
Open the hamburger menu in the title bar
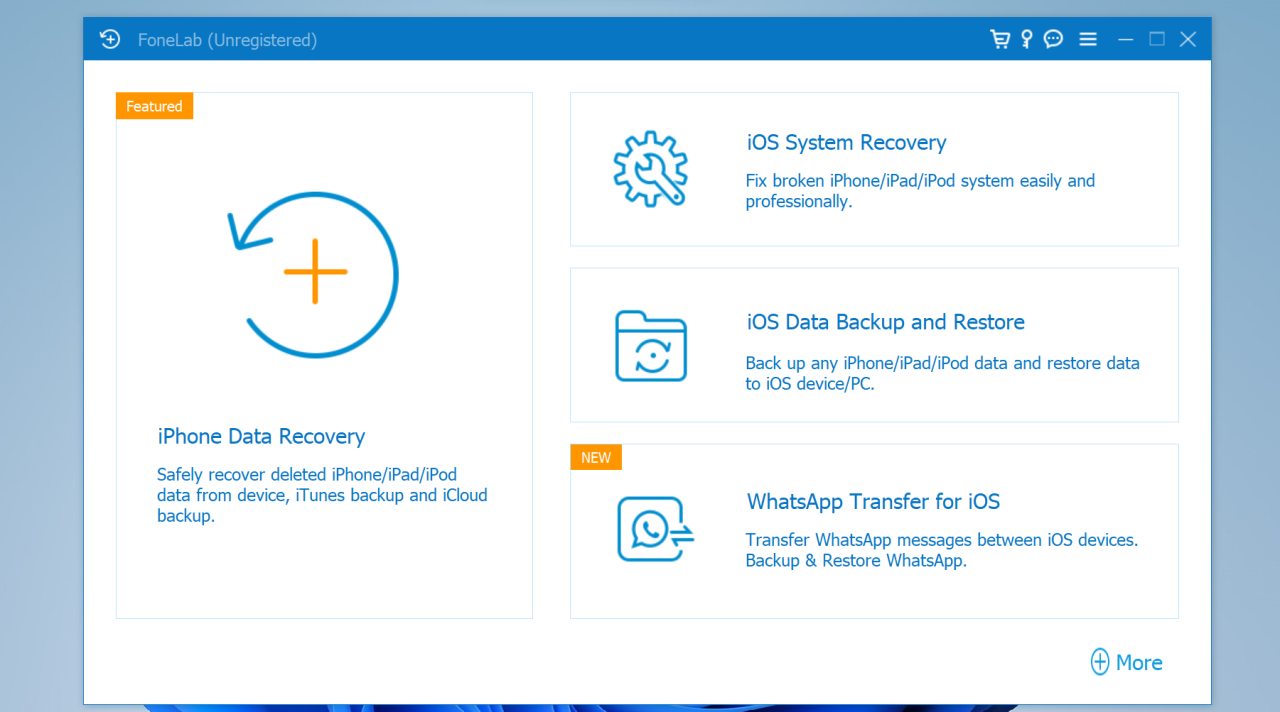click(1088, 39)
